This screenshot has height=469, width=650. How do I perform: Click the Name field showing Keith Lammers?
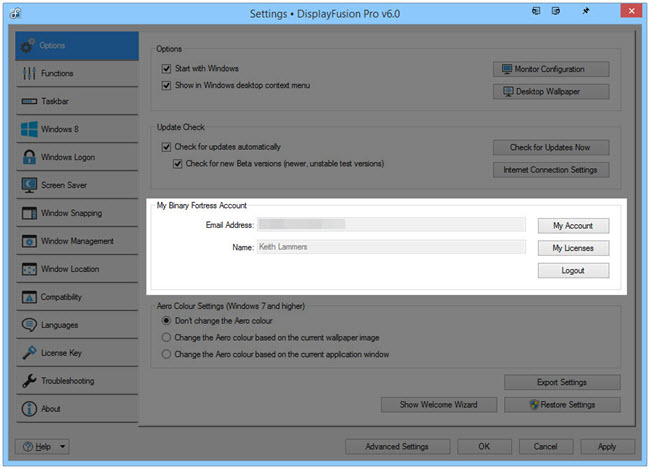[391, 247]
